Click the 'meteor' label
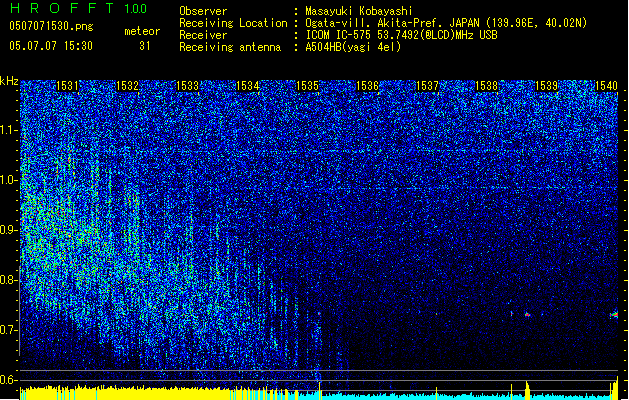The width and height of the screenshot is (629, 400). (x=142, y=31)
